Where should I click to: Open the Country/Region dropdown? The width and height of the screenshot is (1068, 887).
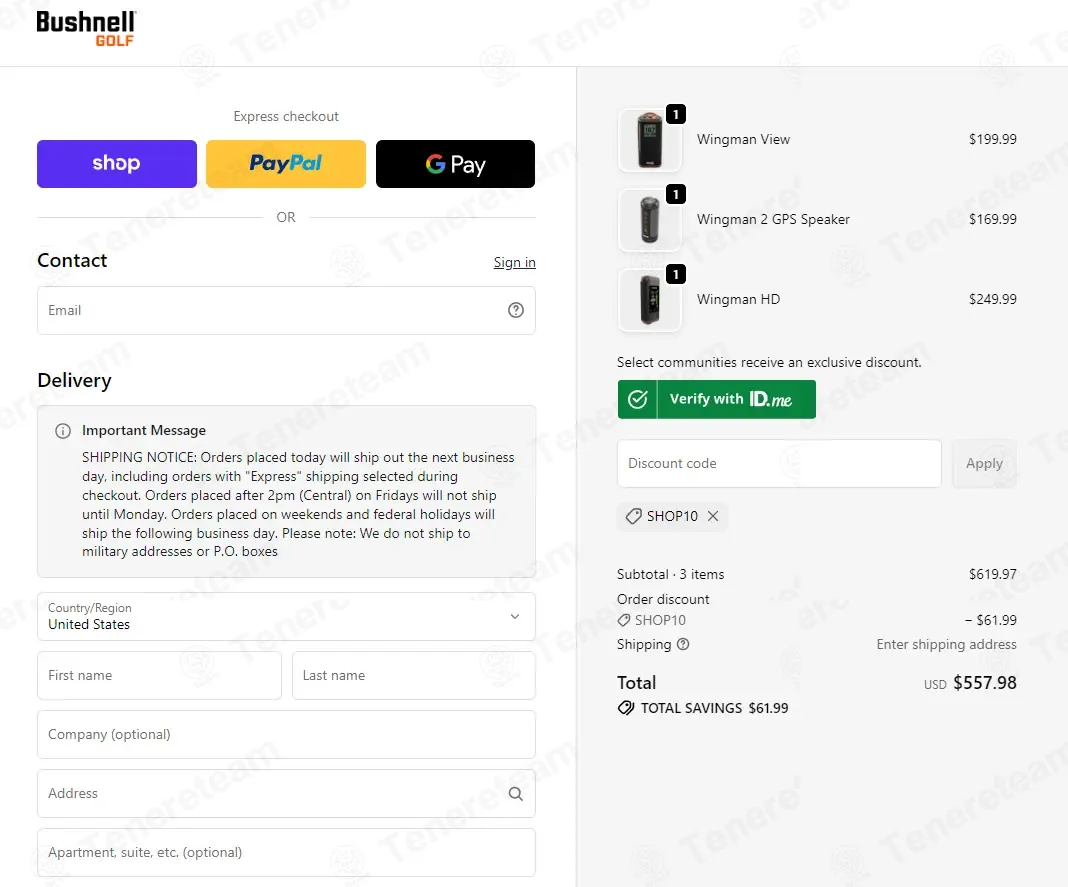click(286, 617)
